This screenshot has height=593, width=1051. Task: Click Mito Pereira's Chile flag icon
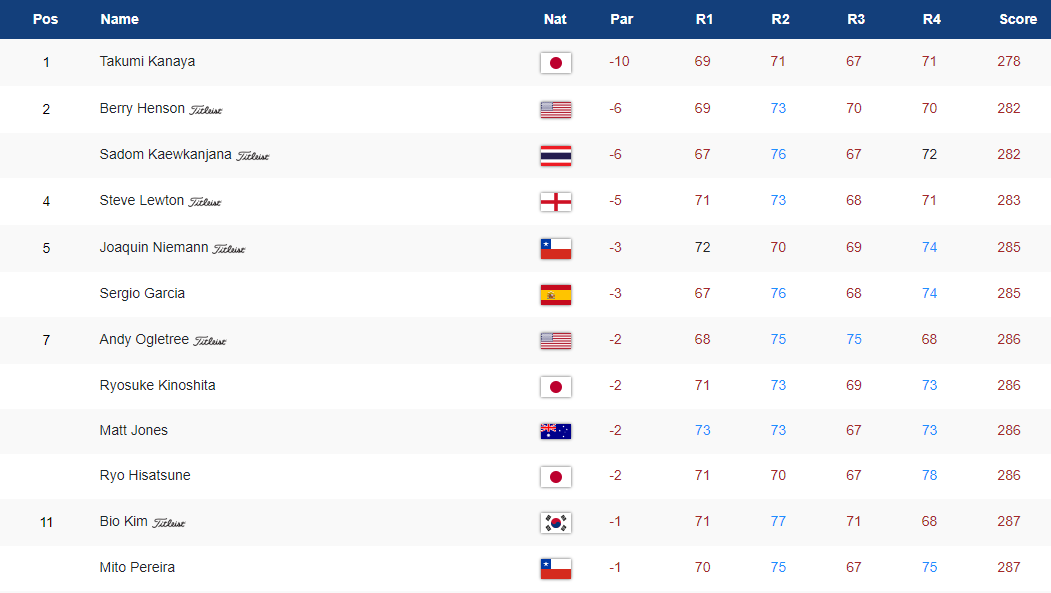pyautogui.click(x=555, y=568)
